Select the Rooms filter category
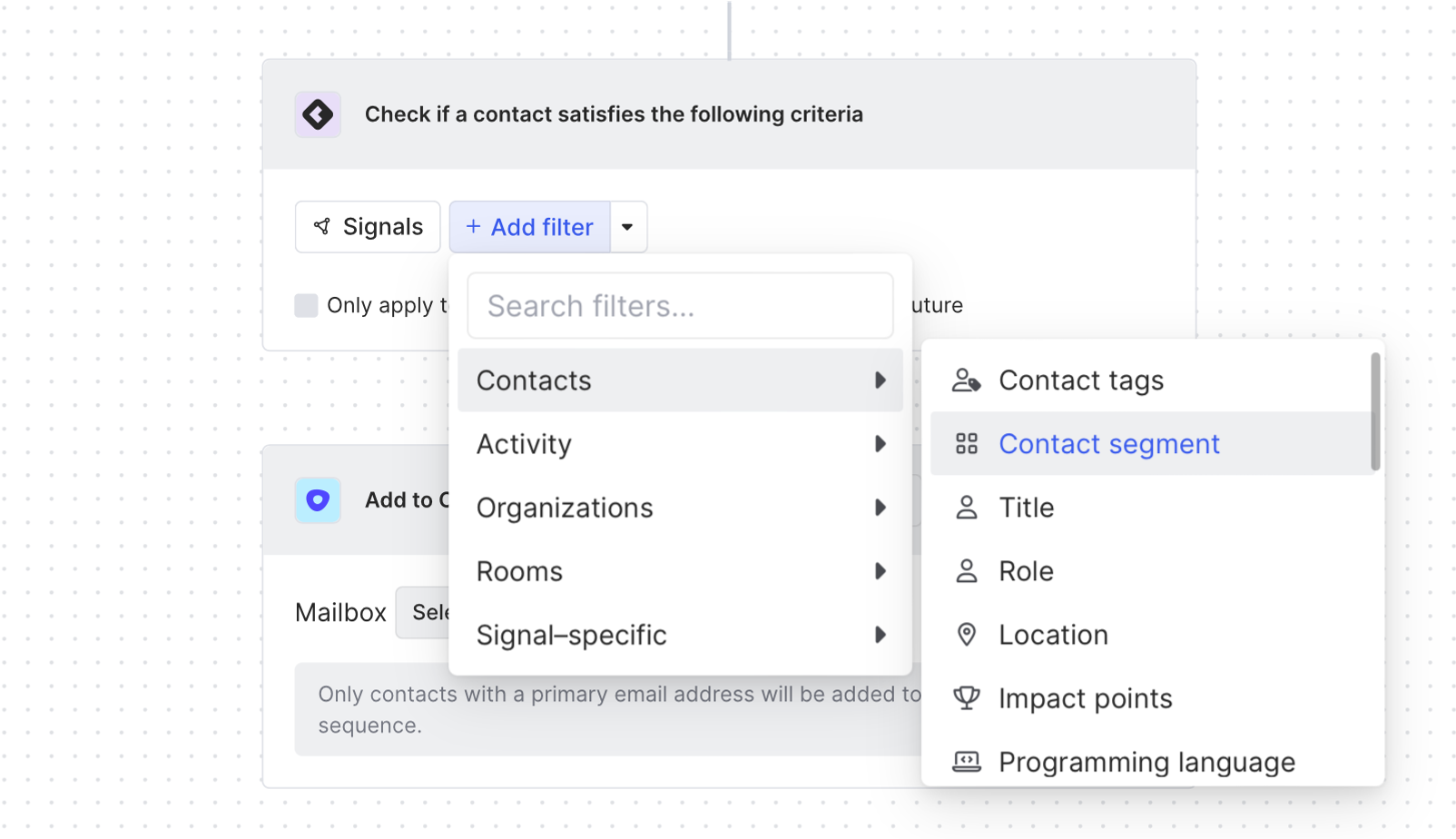Viewport: 1456px width, 839px height. click(520, 571)
